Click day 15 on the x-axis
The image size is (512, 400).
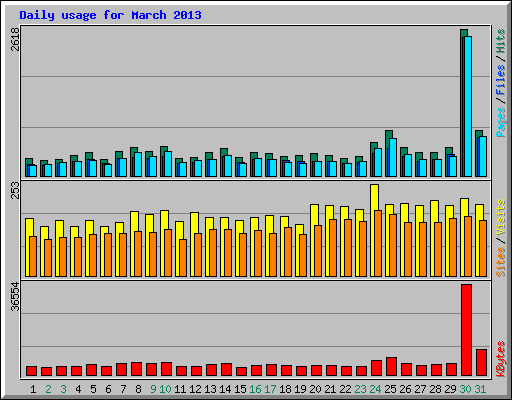[240, 389]
